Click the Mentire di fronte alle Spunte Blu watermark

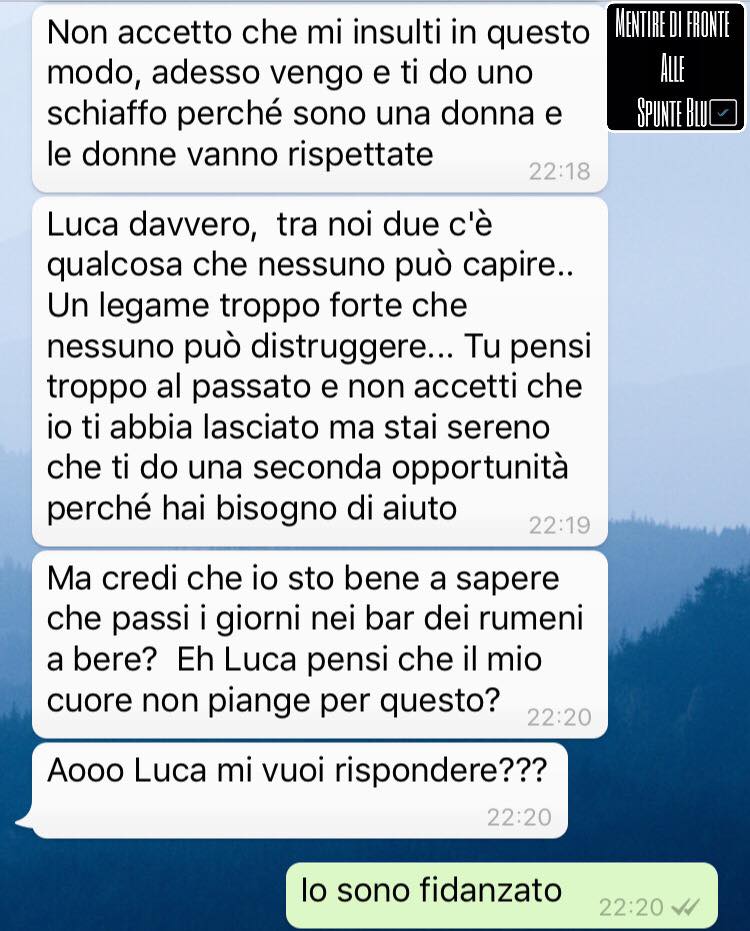[675, 68]
